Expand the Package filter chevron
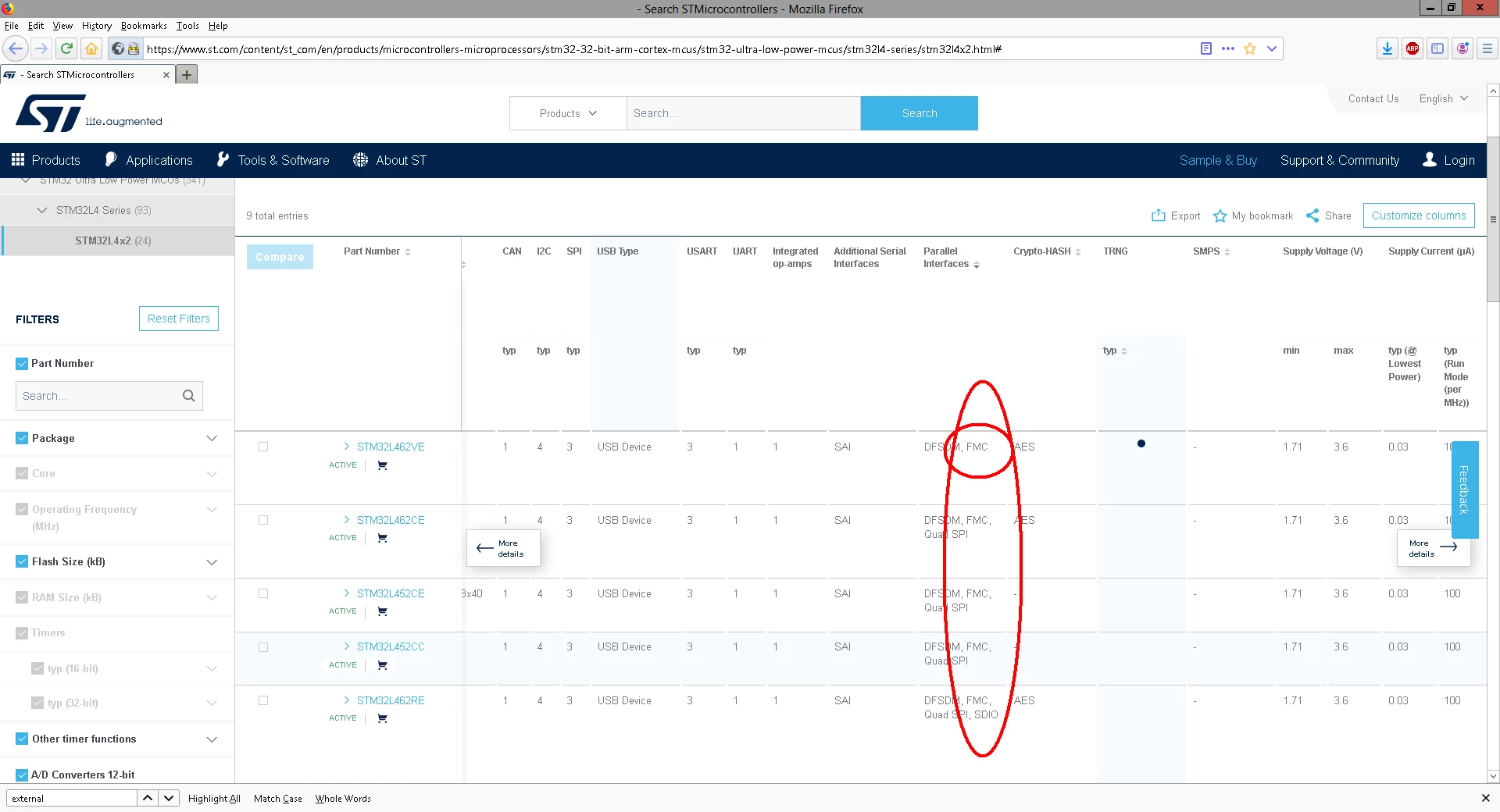1500x812 pixels. [212, 438]
